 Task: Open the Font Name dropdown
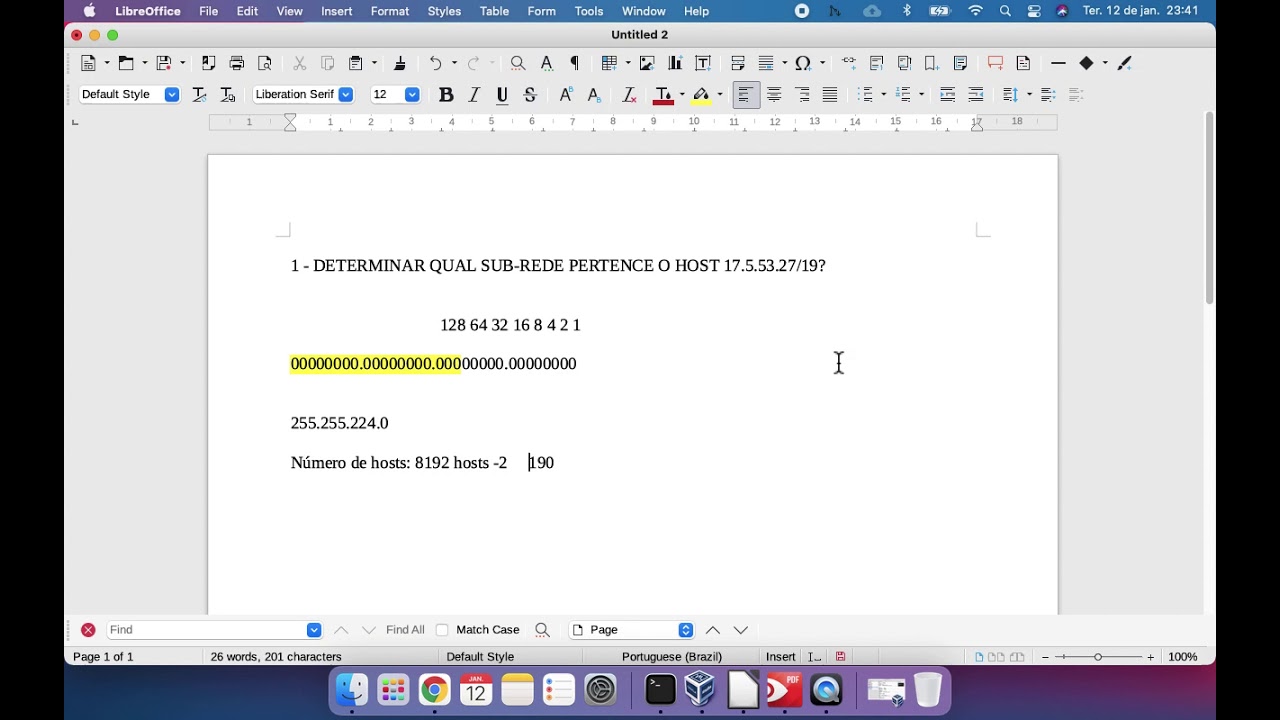tap(346, 95)
